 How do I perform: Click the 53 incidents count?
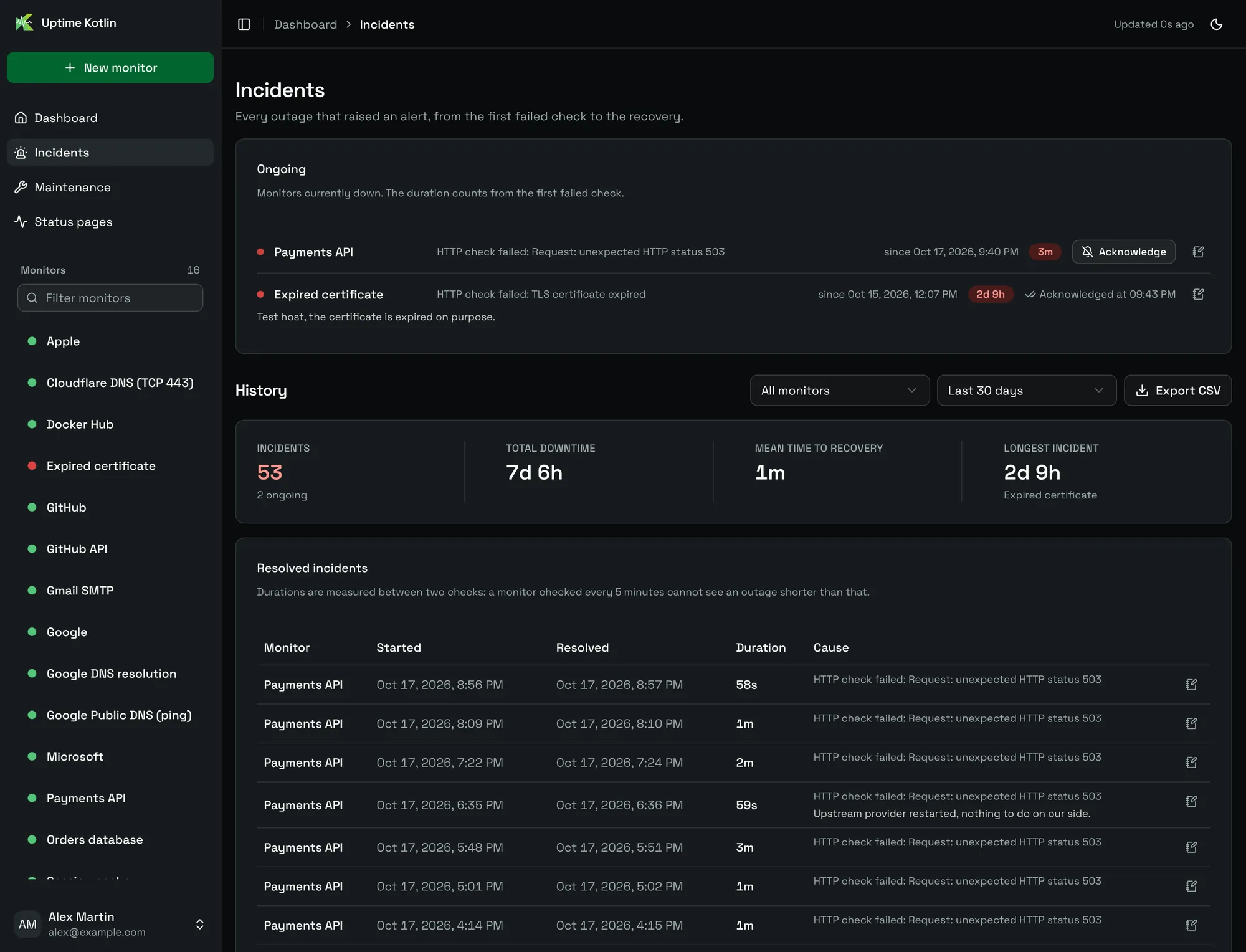(270, 472)
